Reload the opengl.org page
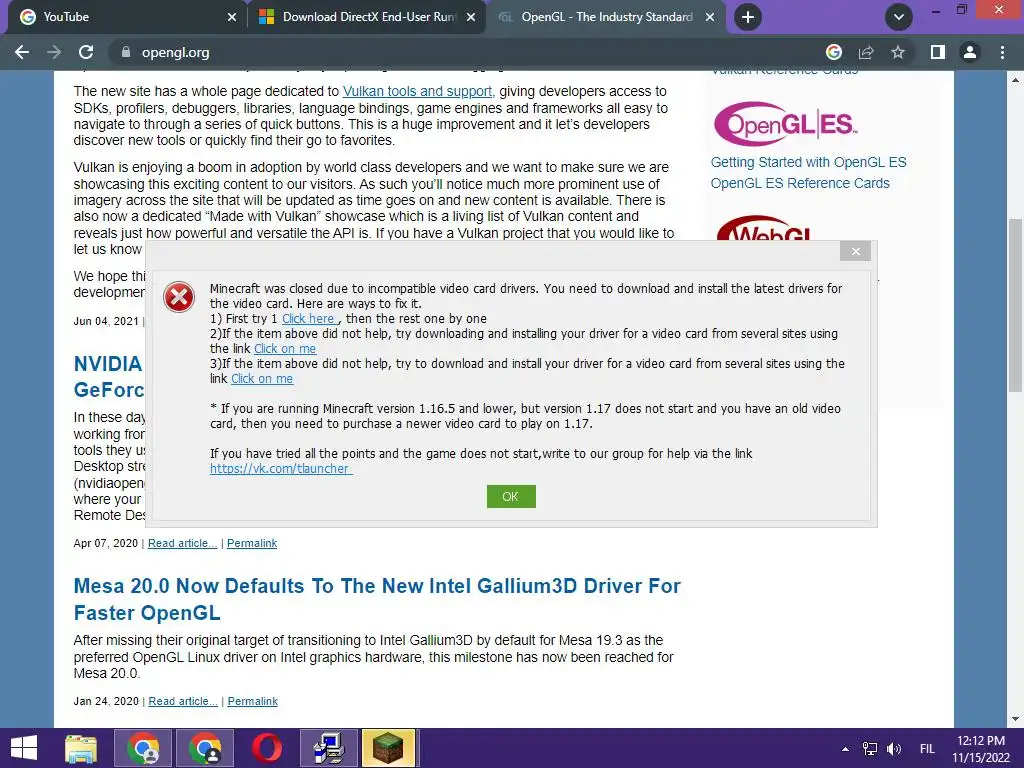The width and height of the screenshot is (1024, 768). pos(86,52)
